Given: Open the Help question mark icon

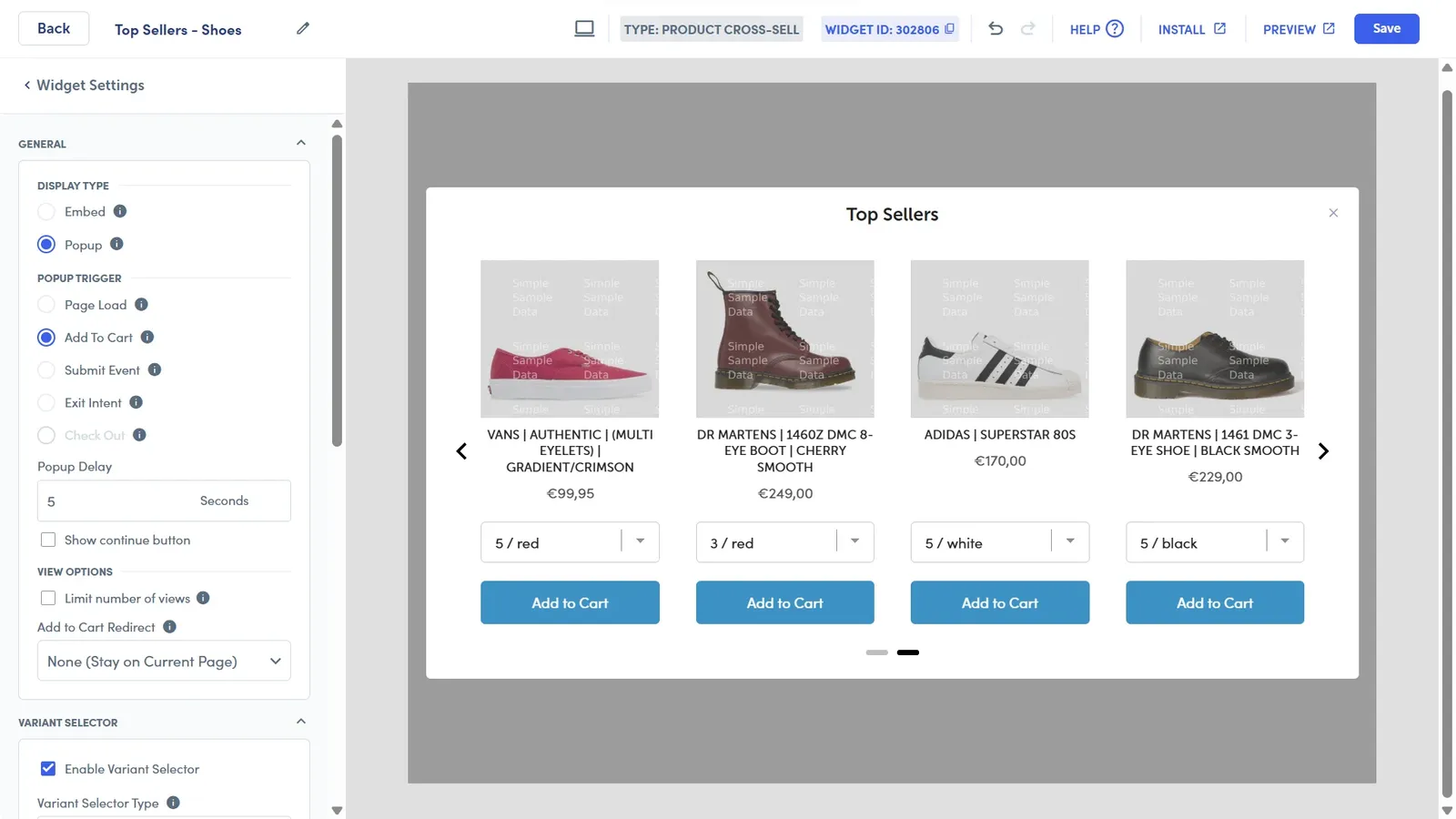Looking at the screenshot, I should click(x=1115, y=29).
